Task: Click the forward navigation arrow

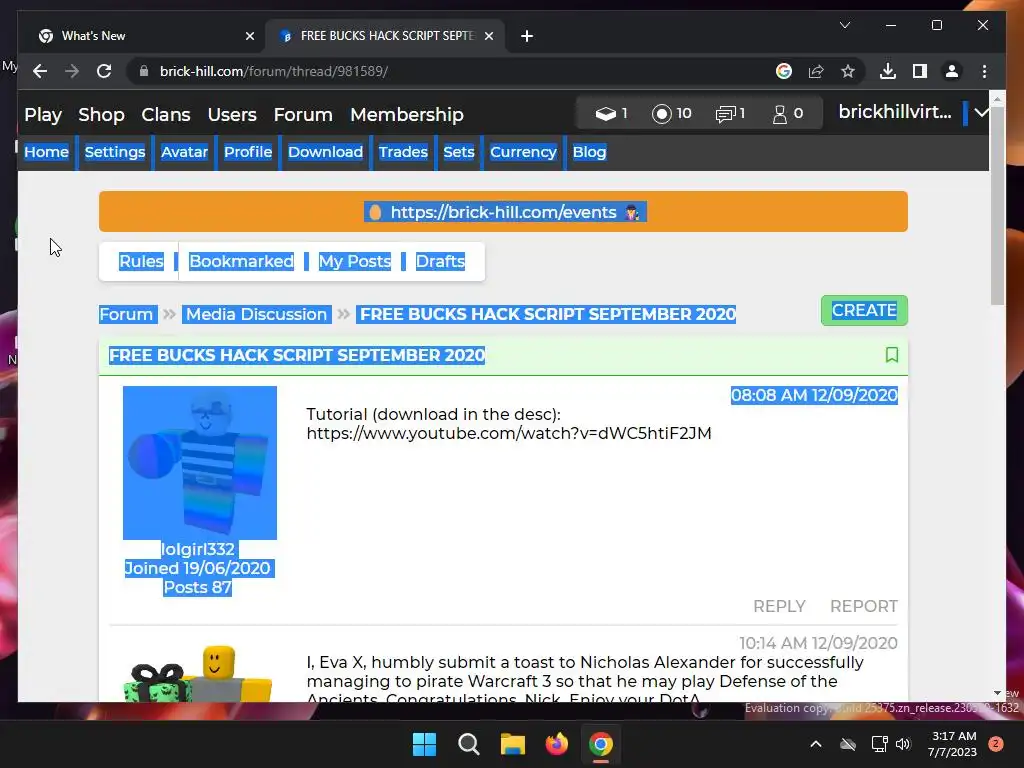Action: click(72, 71)
